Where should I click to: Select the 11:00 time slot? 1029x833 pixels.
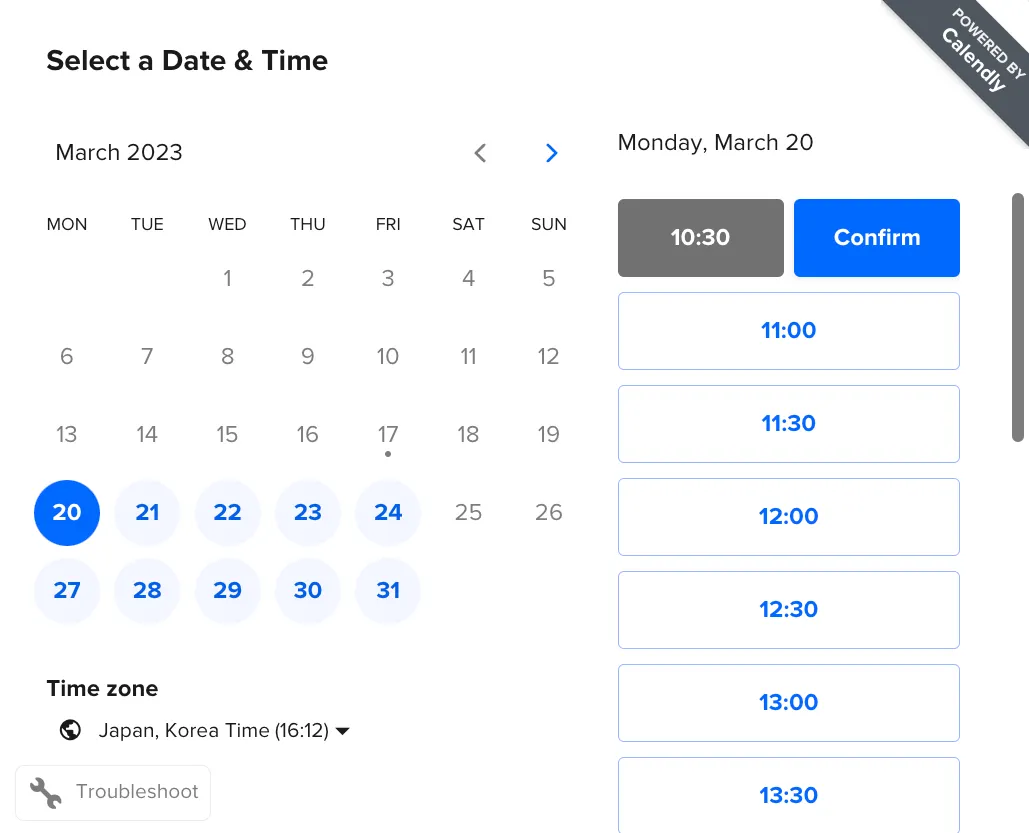pos(788,331)
